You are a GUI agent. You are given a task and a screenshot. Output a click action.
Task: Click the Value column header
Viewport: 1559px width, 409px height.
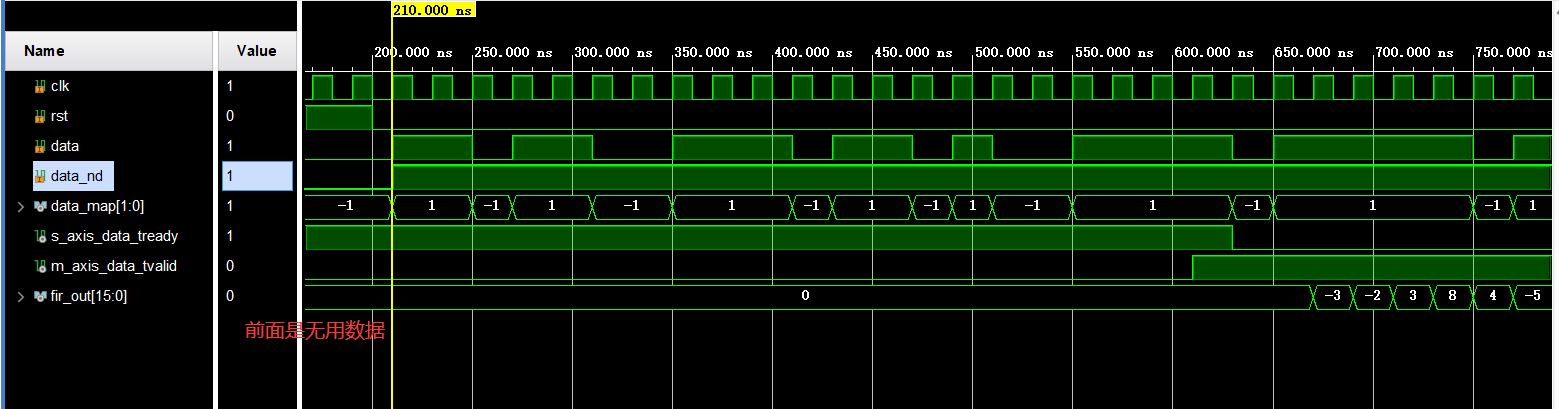point(256,51)
